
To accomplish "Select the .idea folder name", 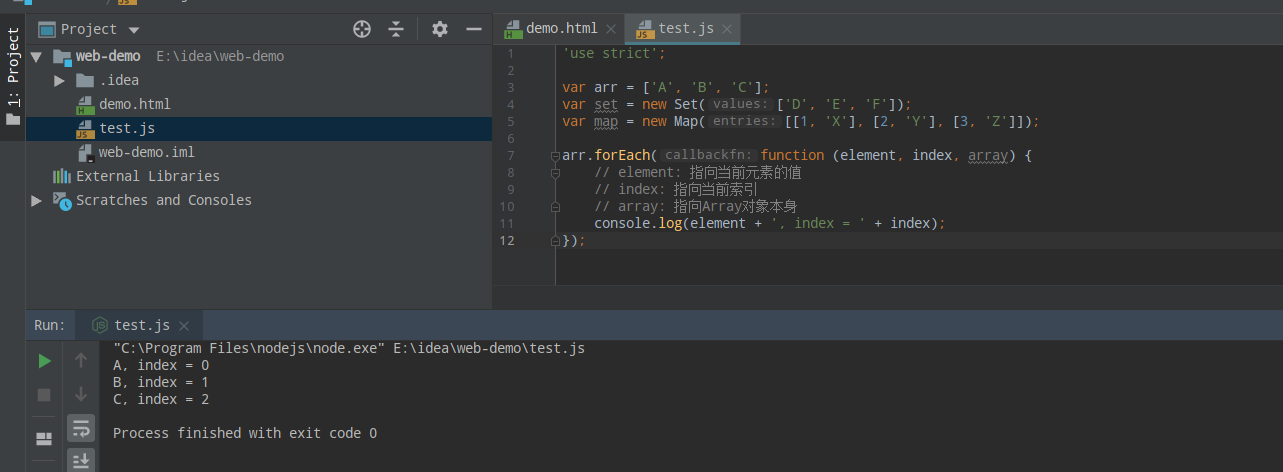I will coord(119,80).
